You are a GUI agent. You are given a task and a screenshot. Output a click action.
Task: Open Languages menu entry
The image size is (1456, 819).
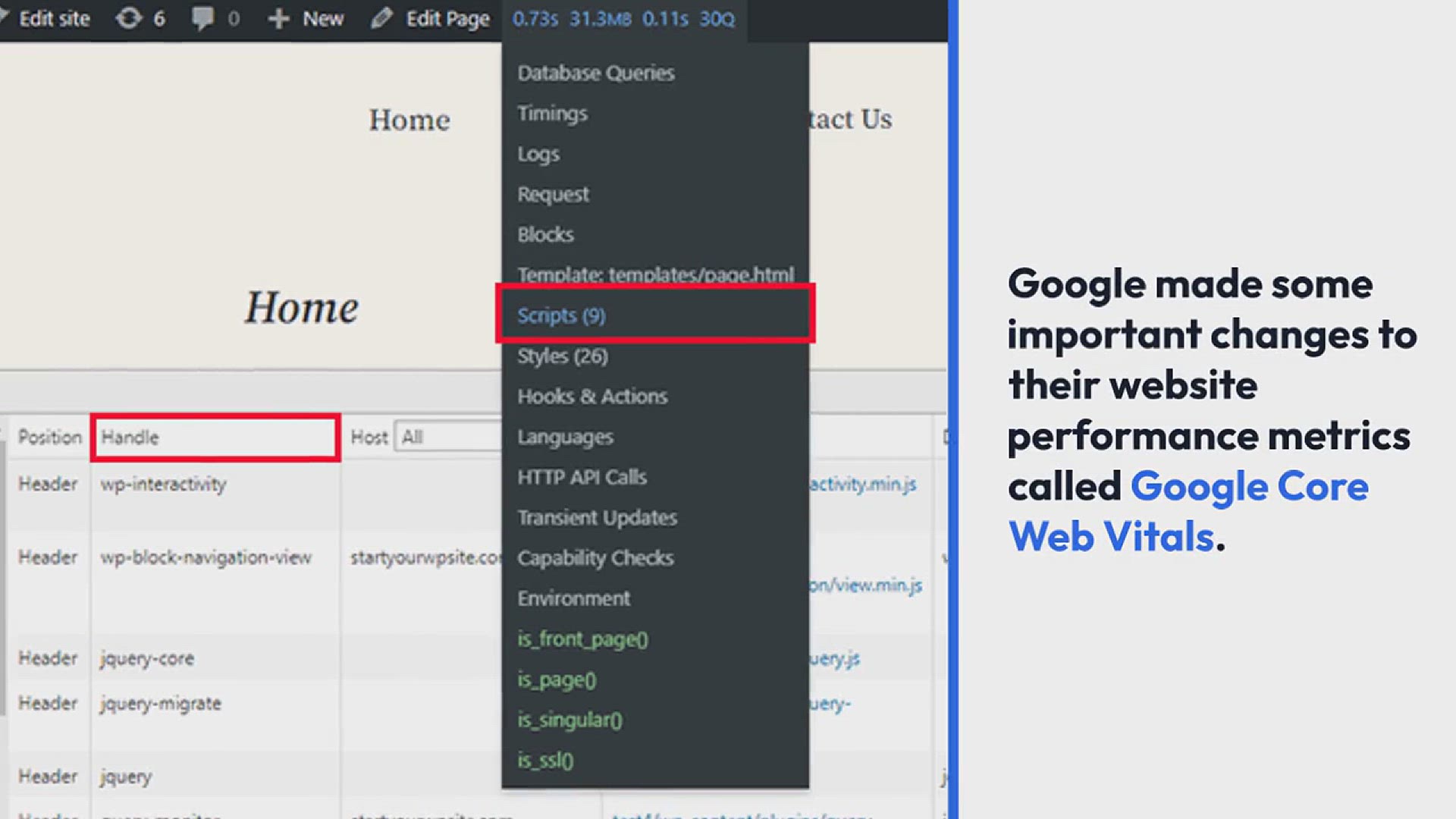[565, 437]
